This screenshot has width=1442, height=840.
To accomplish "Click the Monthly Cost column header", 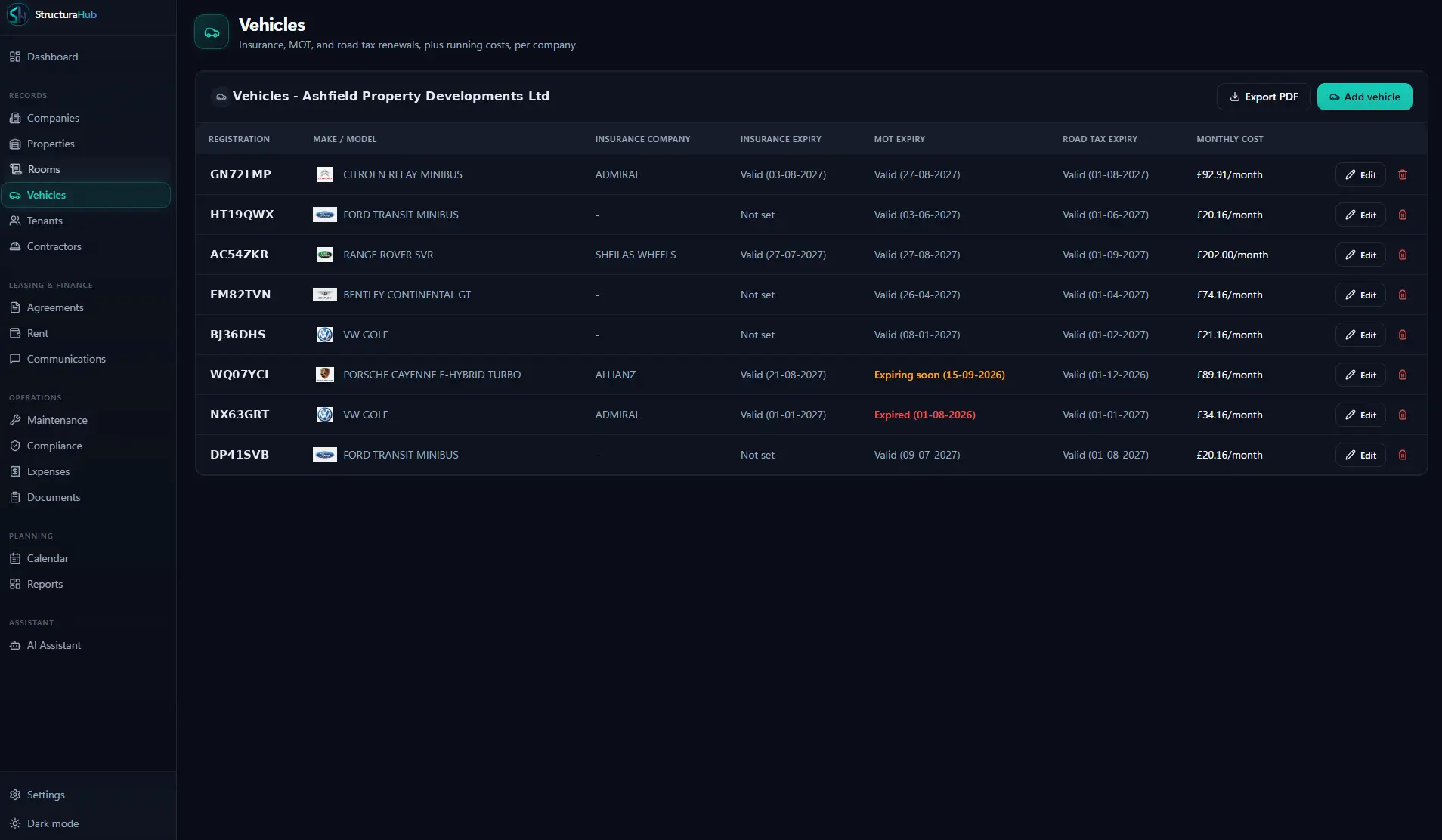I will tap(1230, 139).
